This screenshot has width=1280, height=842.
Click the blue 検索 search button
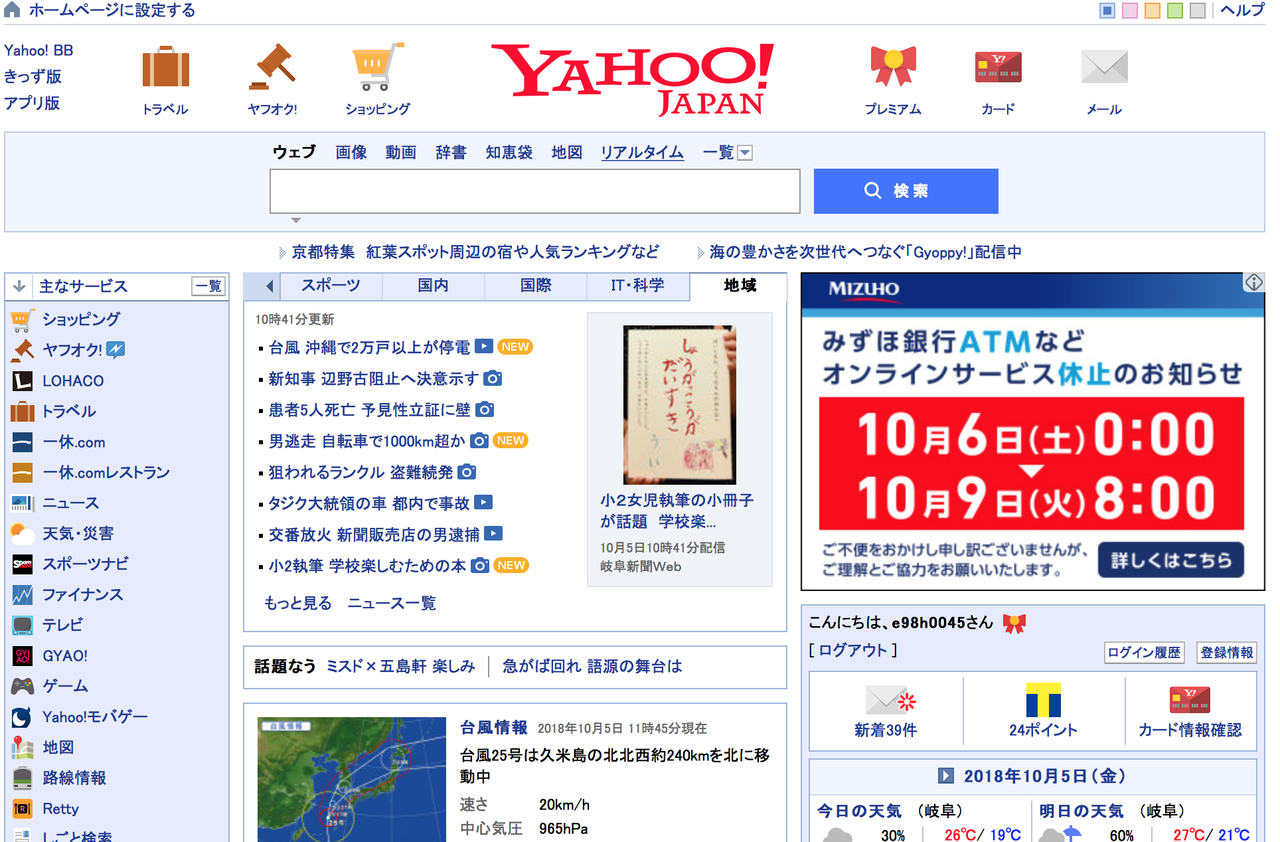click(x=906, y=191)
